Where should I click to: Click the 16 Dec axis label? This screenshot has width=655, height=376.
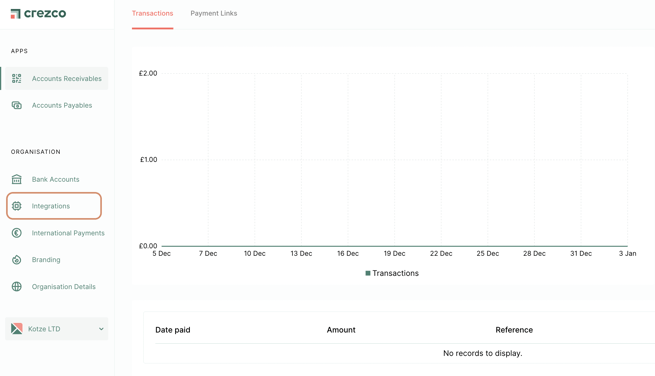tap(348, 254)
